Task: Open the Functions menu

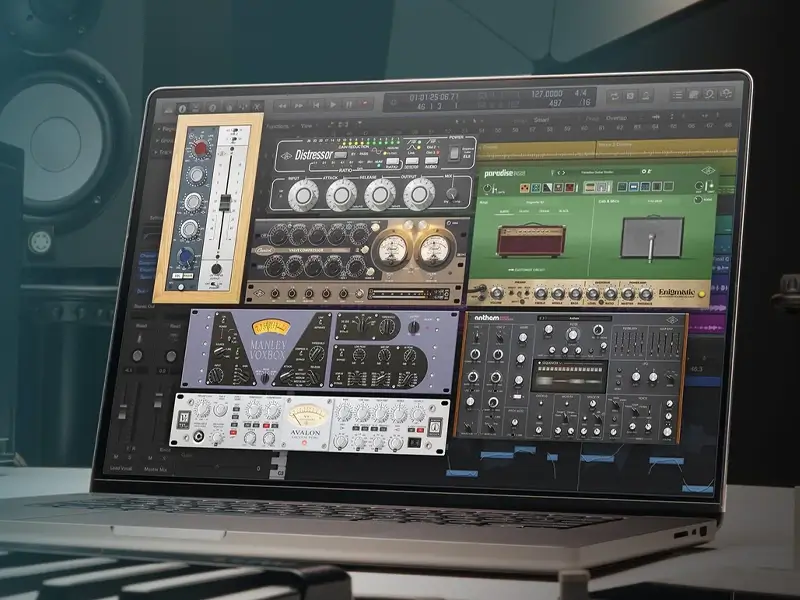Action: pos(279,126)
